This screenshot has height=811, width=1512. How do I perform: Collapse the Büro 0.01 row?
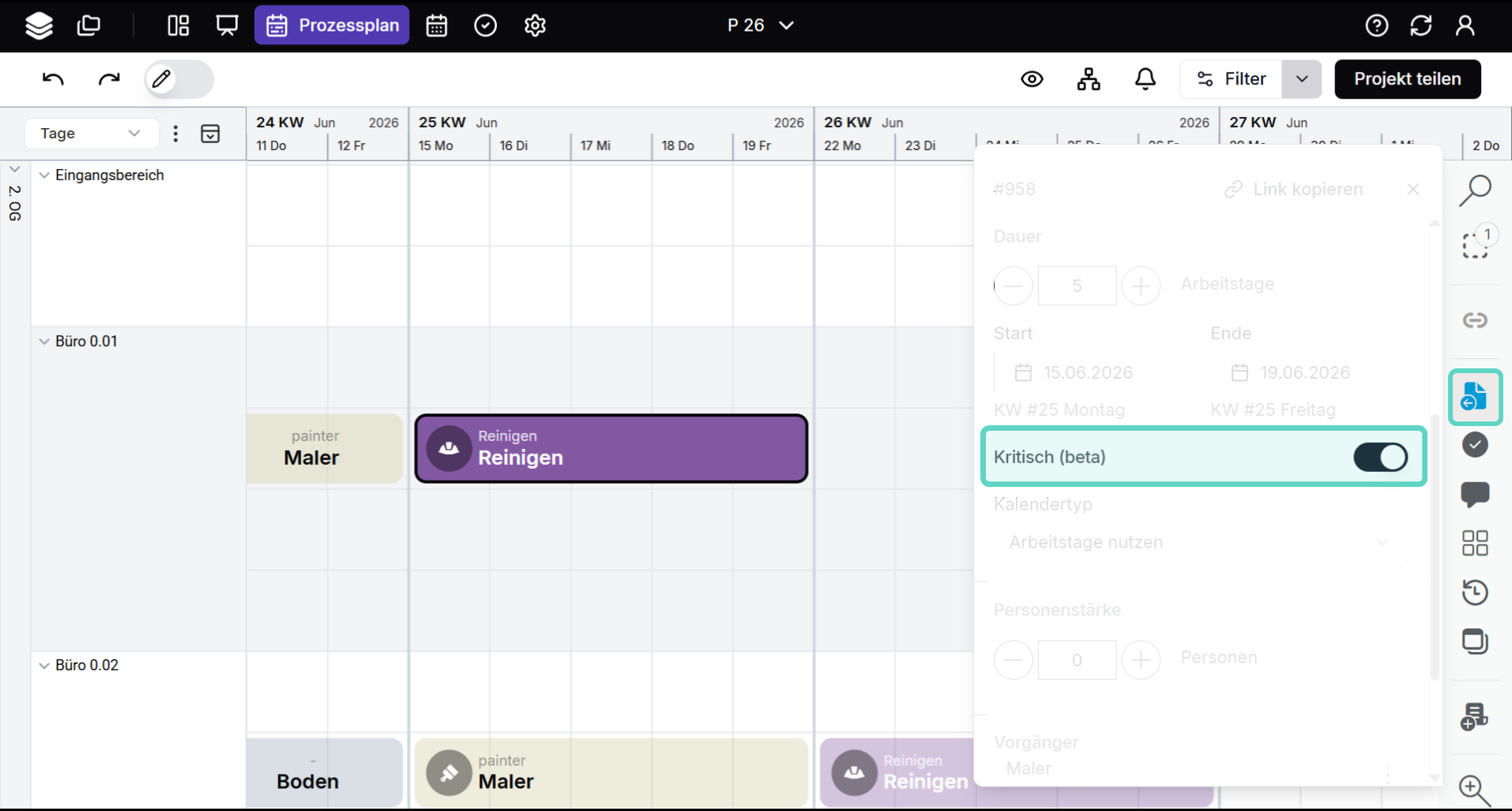[44, 341]
